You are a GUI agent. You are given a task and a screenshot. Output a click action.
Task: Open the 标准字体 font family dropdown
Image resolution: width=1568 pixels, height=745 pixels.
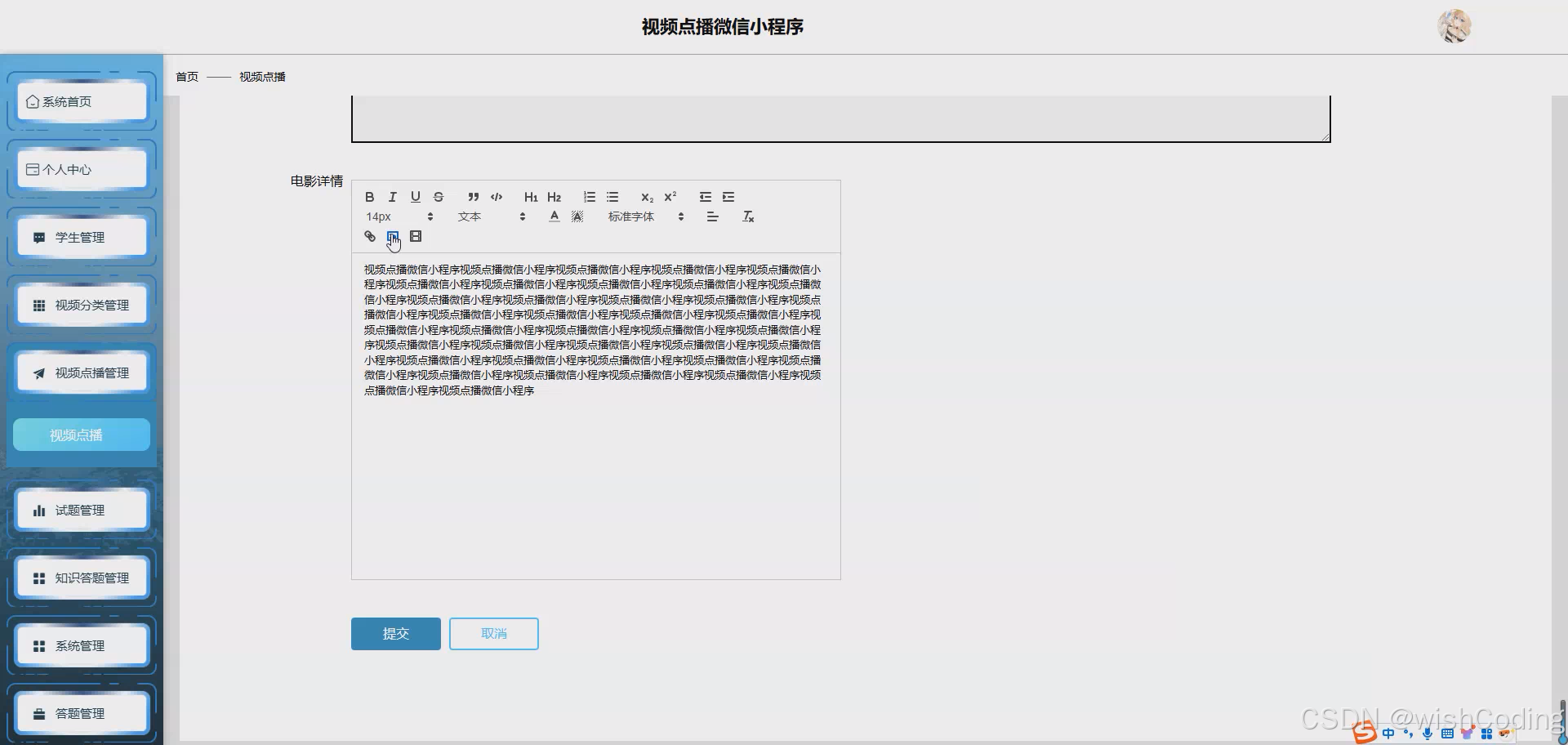tap(645, 216)
